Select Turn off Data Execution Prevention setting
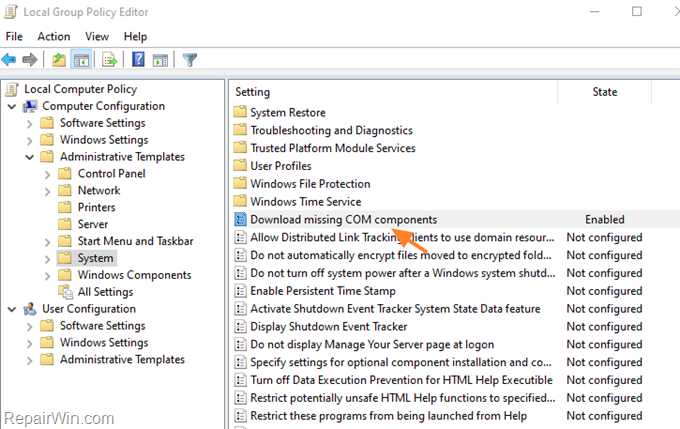Screen dimensions: 680x429 (401, 380)
